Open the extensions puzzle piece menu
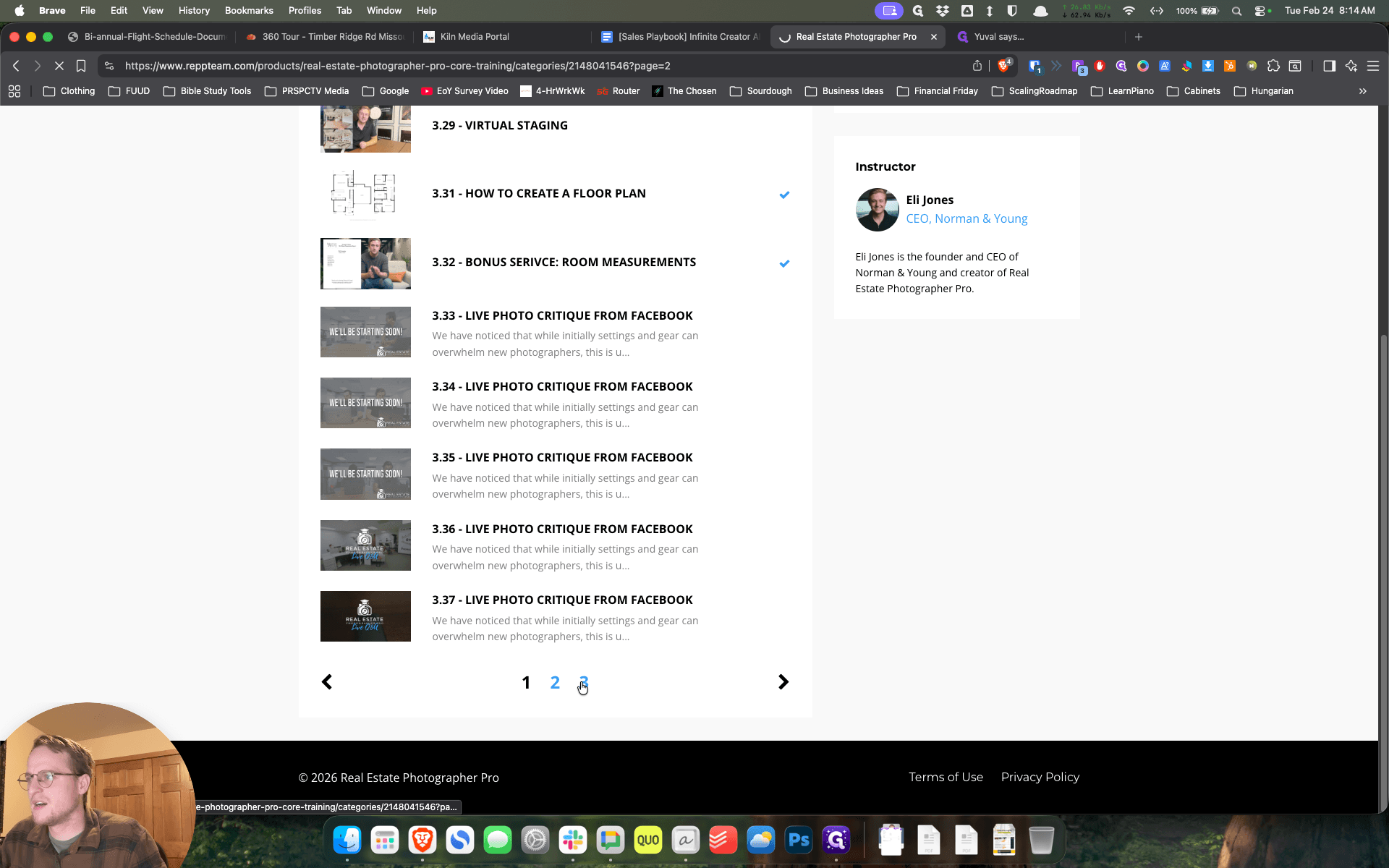1389x868 pixels. coord(1273,66)
